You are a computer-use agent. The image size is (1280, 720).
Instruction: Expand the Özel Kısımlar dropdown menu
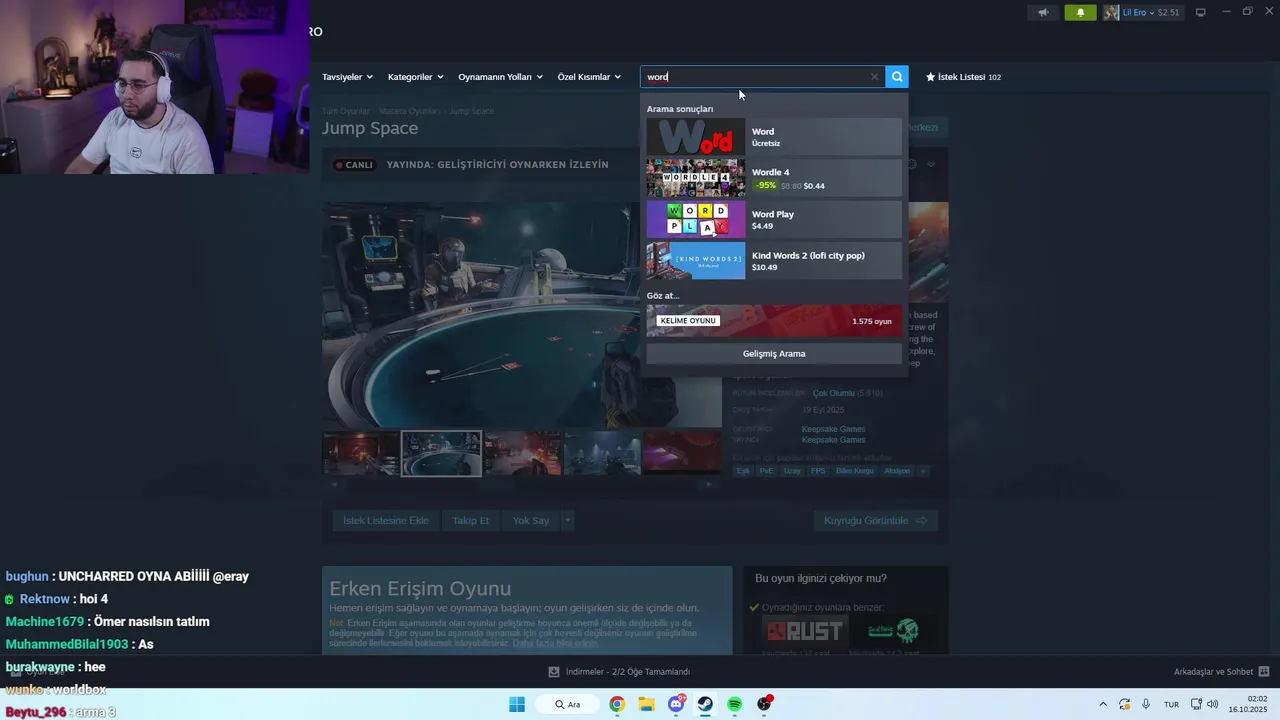pos(589,77)
